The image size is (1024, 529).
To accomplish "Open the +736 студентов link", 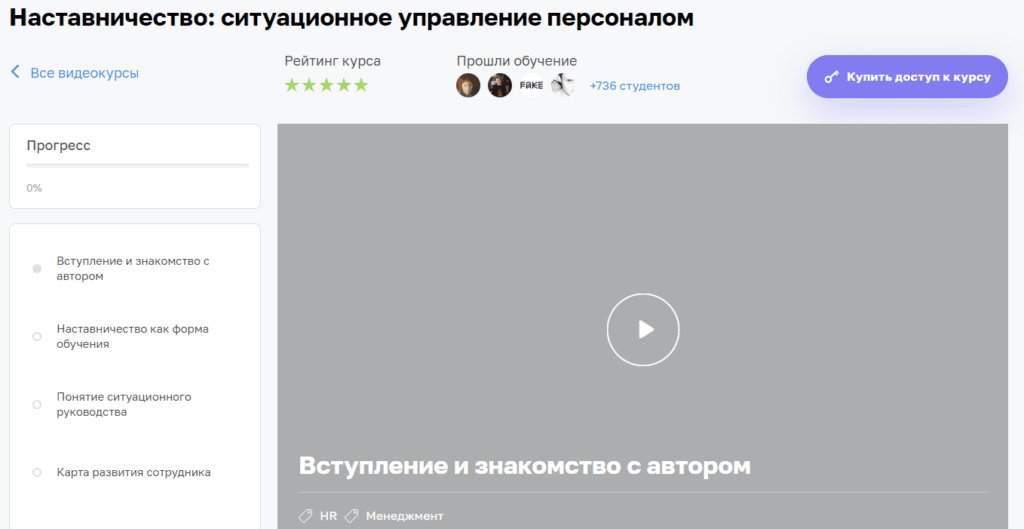I will (635, 86).
